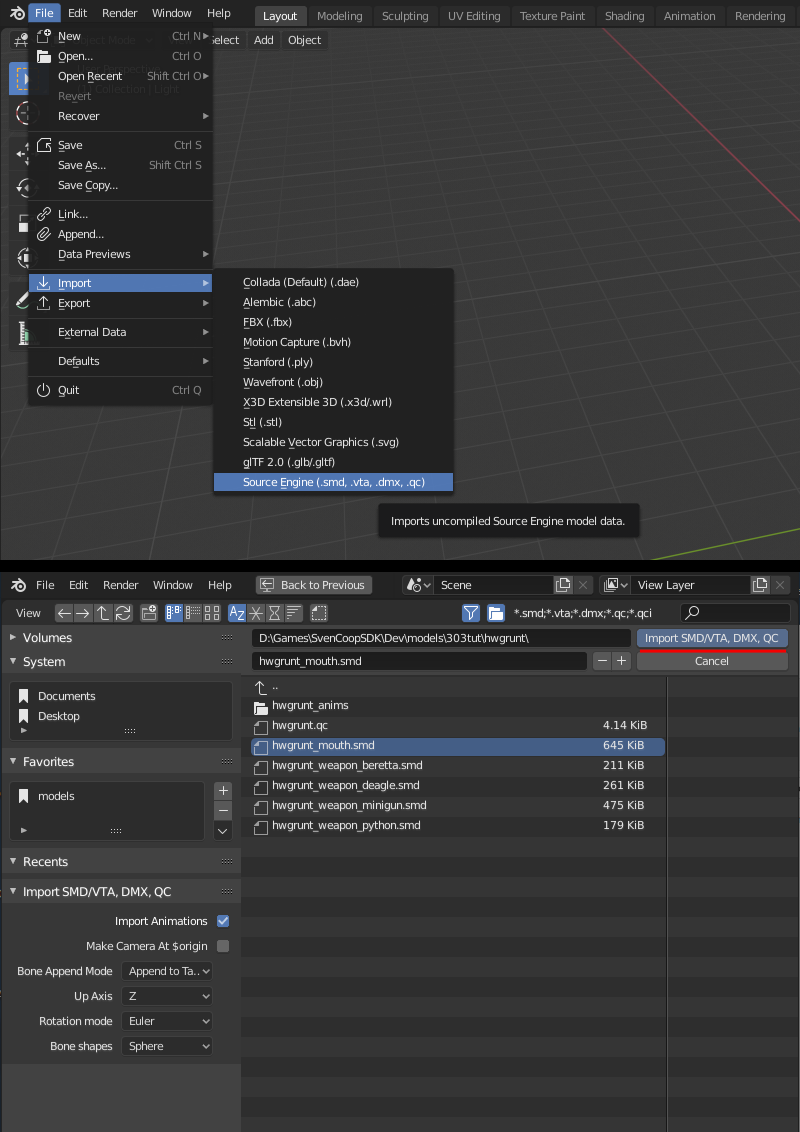Image resolution: width=800 pixels, height=1132 pixels.
Task: Sort files alphabetically
Action: 237,613
